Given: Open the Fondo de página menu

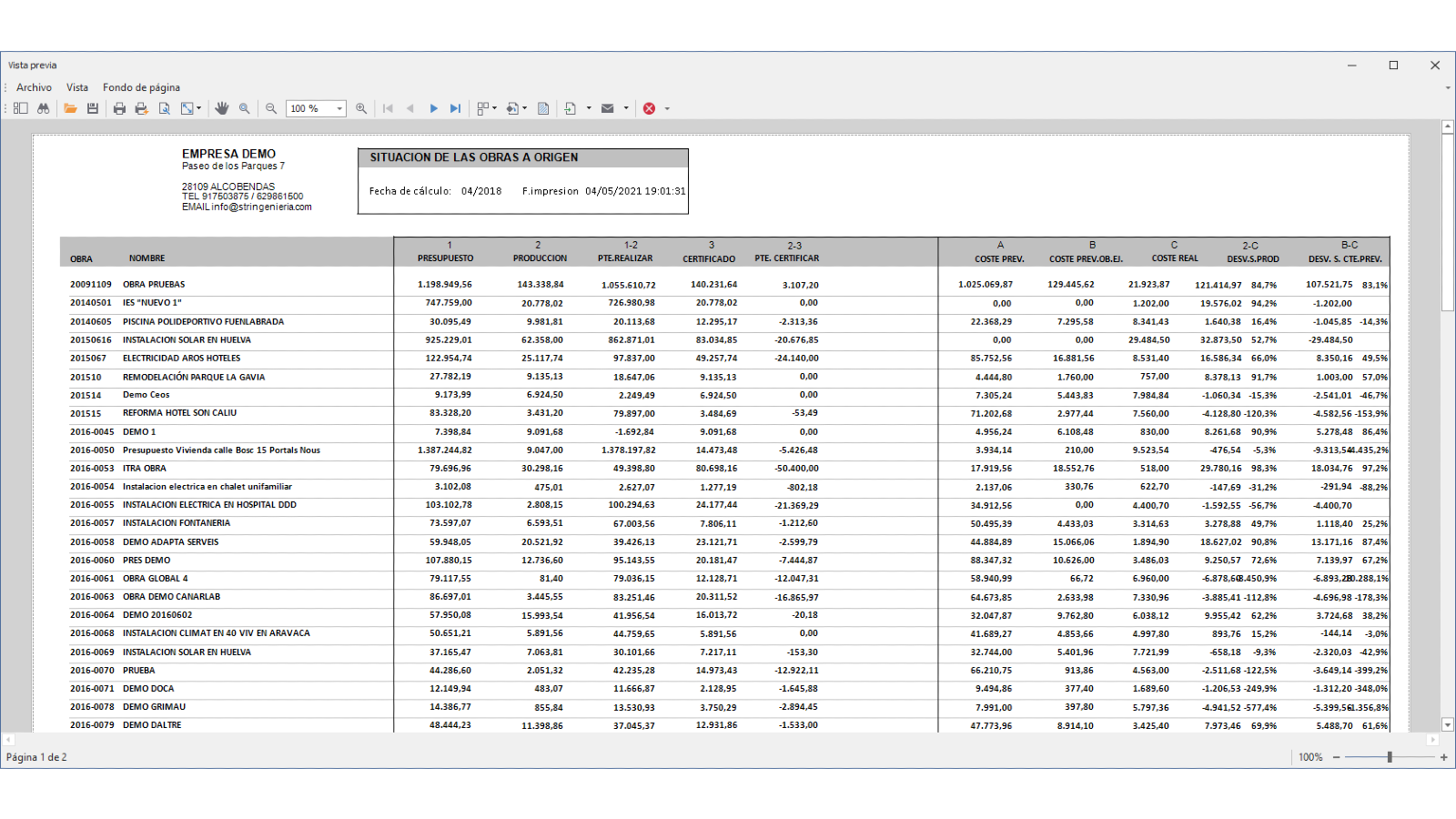Looking at the screenshot, I should pyautogui.click(x=141, y=87).
